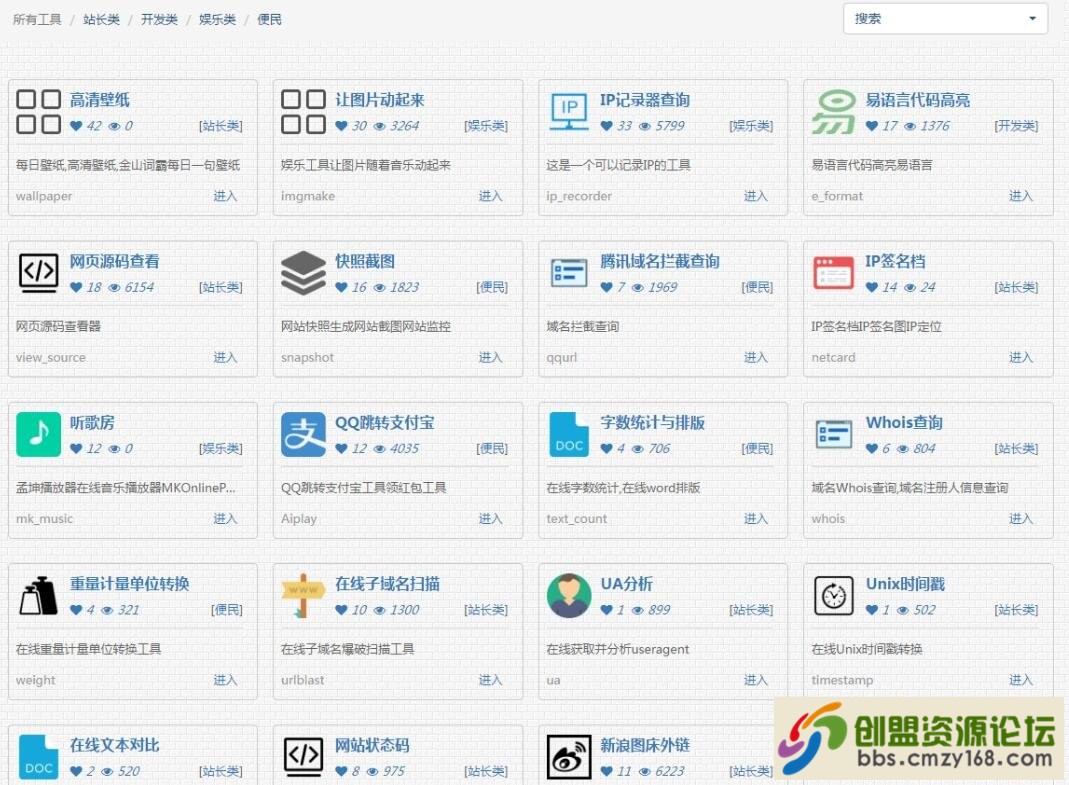Click 进入 on the imgmake card
The height and width of the screenshot is (785, 1069).
coord(490,196)
